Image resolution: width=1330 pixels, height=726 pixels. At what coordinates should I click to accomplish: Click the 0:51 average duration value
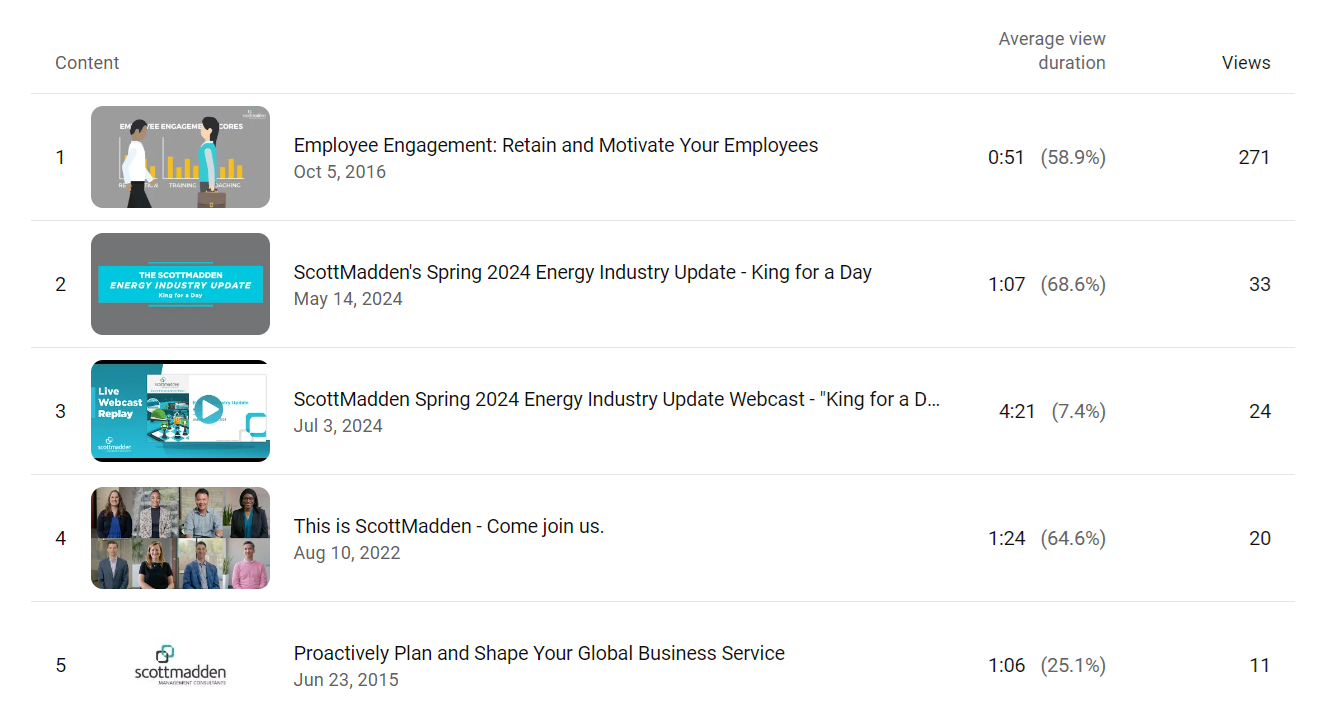pyautogui.click(x=1006, y=158)
